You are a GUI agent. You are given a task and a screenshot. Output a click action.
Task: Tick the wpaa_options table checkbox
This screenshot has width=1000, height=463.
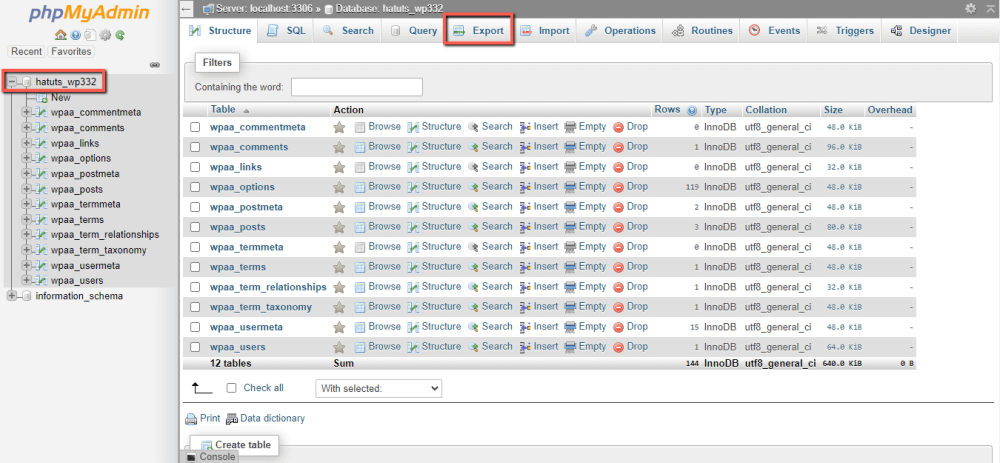(196, 187)
